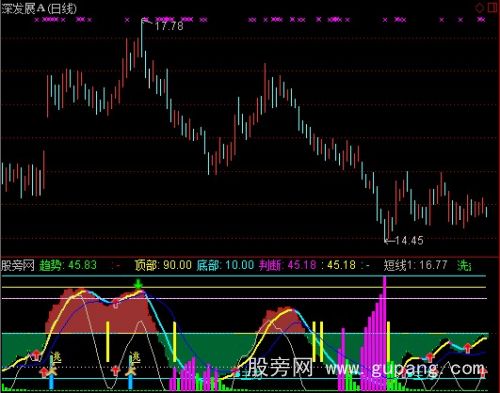Click the candlestick at the 17.78 peak
500x393 pixels.
pos(142,37)
